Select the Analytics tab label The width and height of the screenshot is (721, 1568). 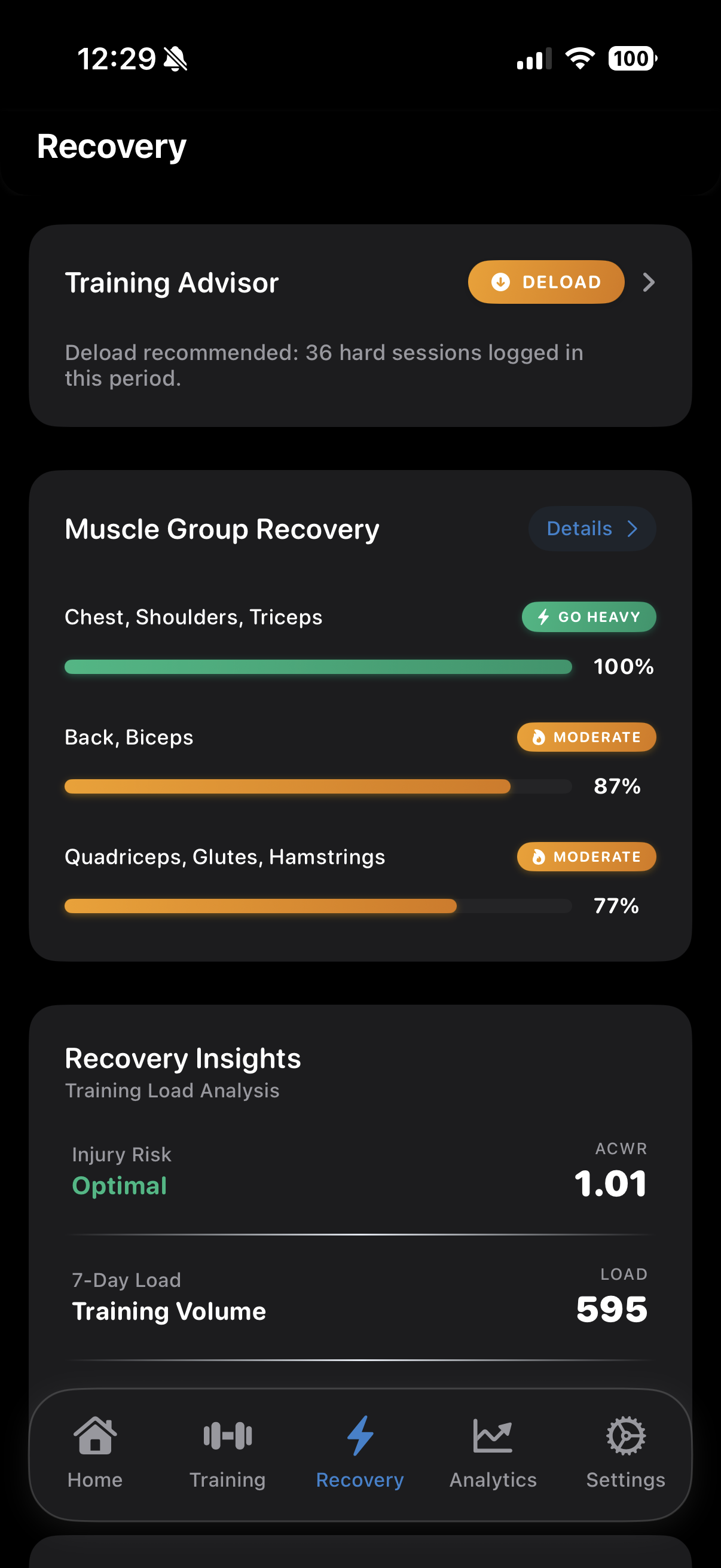click(493, 1479)
